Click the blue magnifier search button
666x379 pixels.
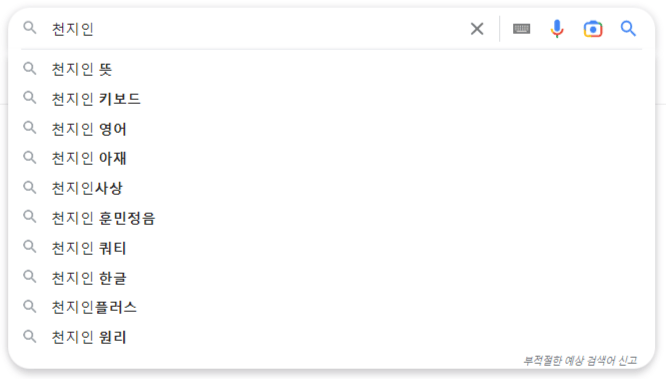628,29
